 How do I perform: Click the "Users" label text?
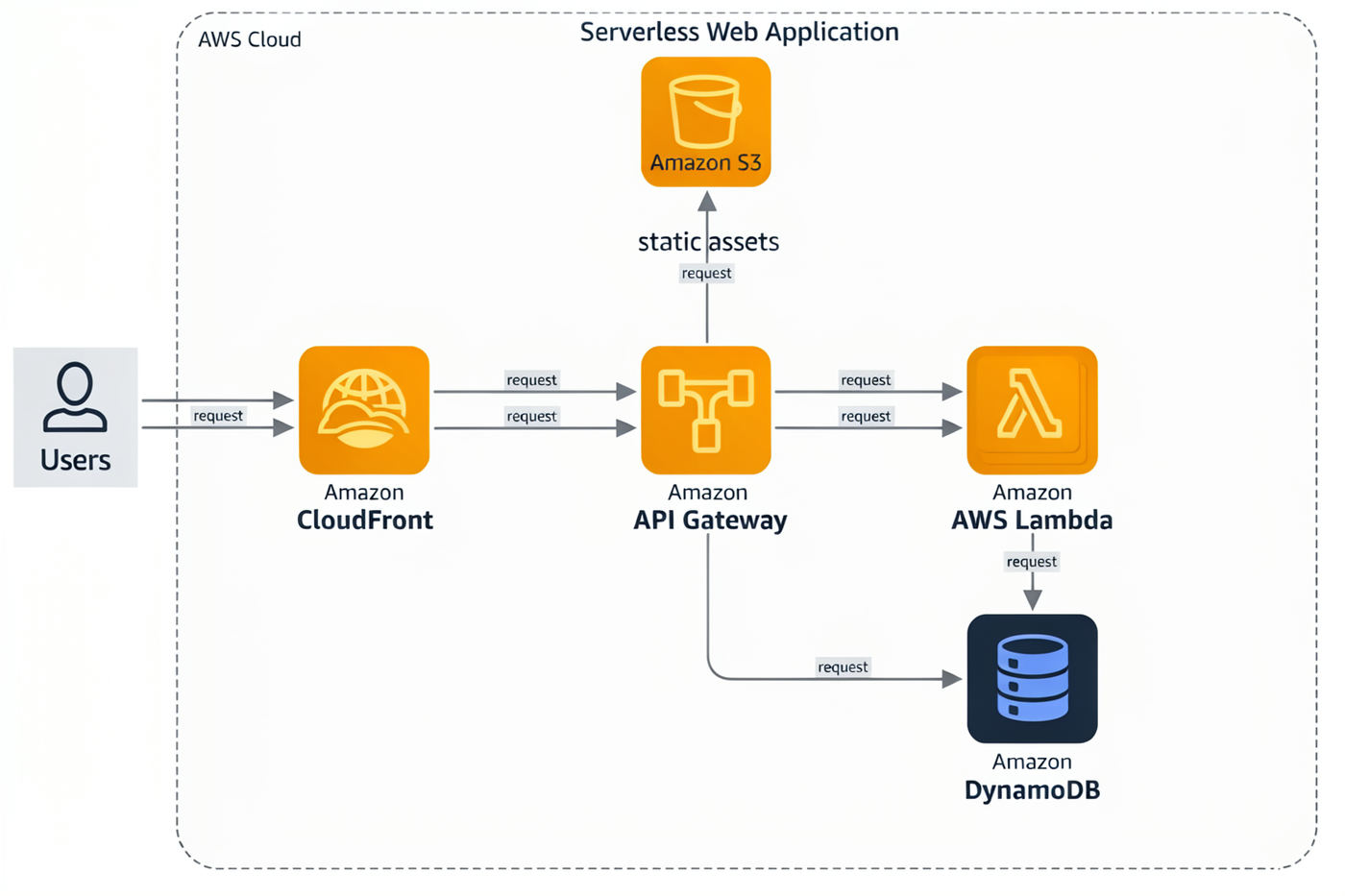coord(76,460)
